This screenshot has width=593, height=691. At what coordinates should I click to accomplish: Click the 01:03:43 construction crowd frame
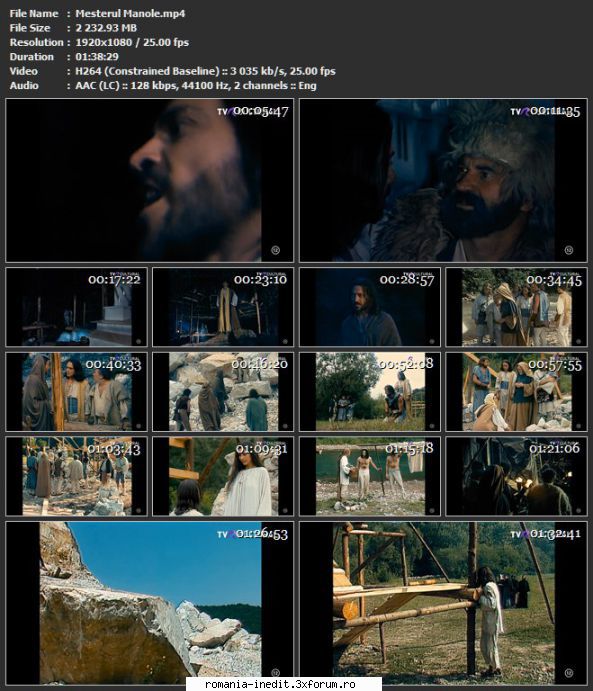coord(77,476)
